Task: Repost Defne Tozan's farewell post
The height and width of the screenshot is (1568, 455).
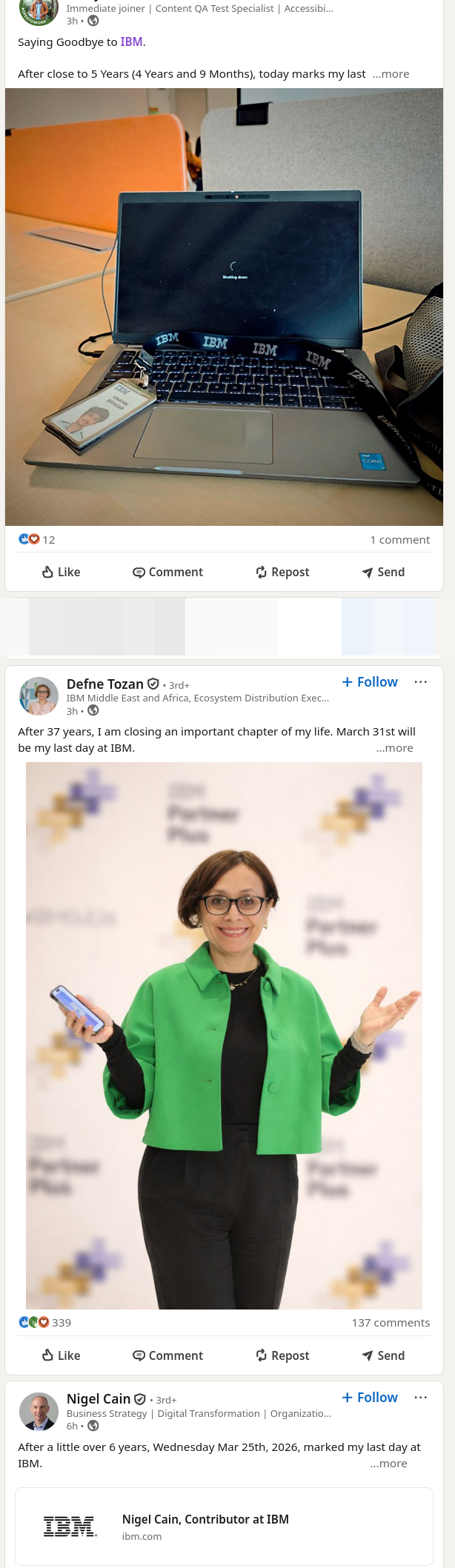Action: tap(282, 1355)
